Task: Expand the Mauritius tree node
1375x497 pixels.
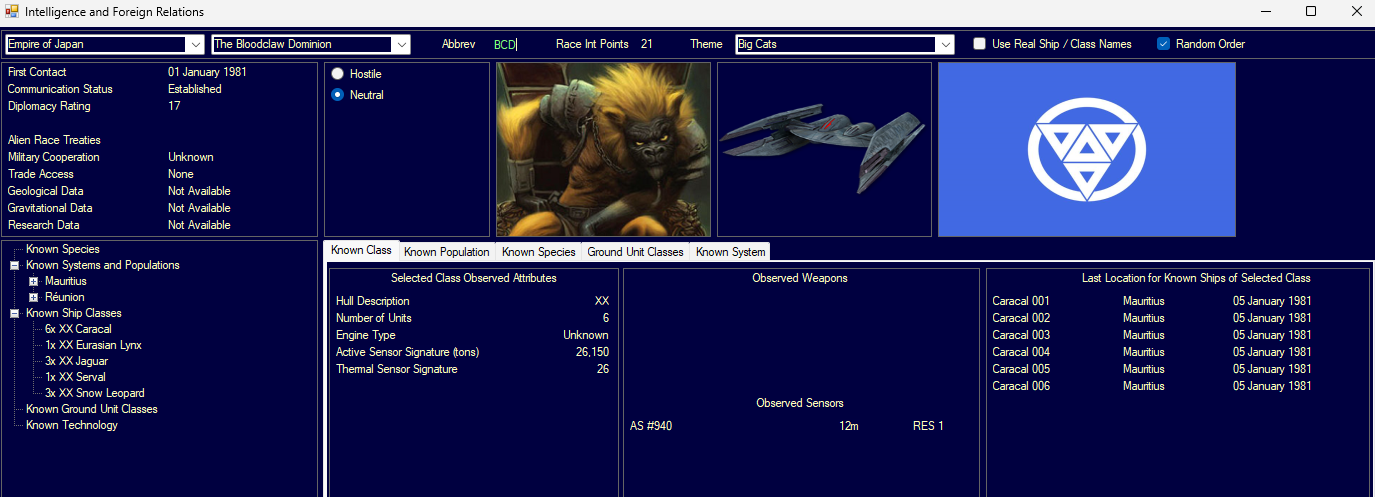Action: (33, 281)
